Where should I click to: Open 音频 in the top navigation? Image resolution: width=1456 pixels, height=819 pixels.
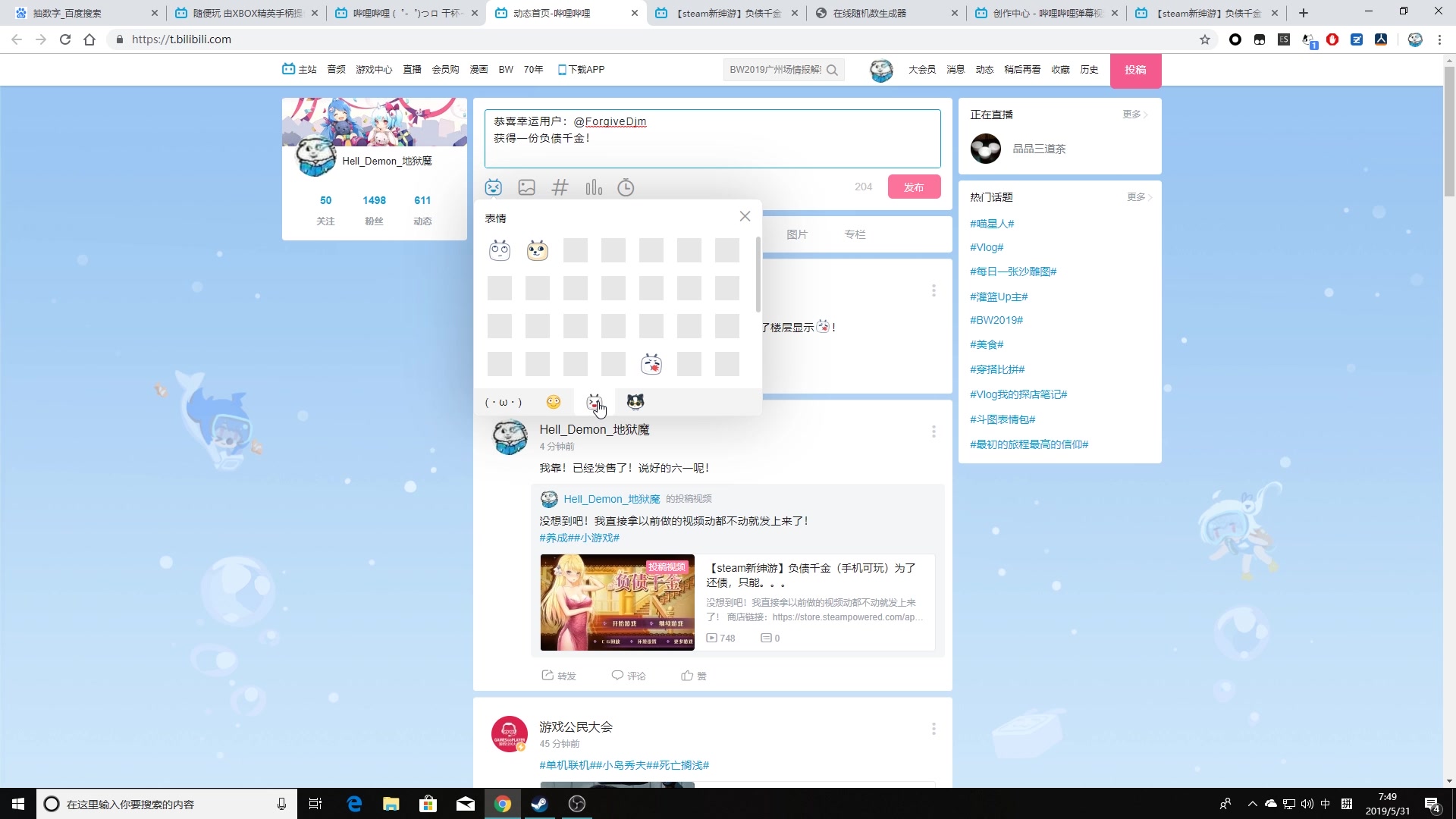point(336,70)
